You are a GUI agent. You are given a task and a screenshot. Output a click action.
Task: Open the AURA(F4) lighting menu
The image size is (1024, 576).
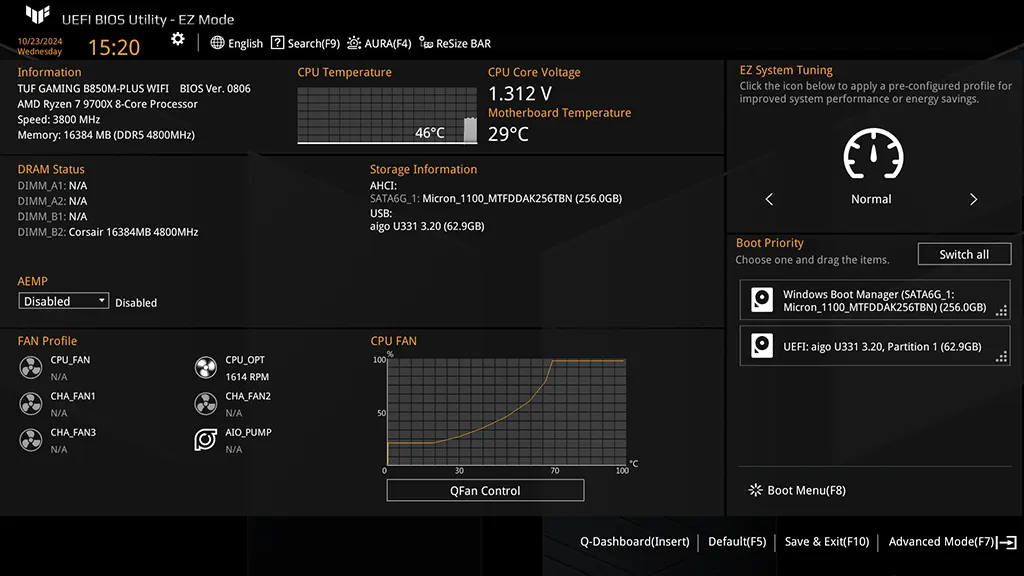click(x=379, y=44)
